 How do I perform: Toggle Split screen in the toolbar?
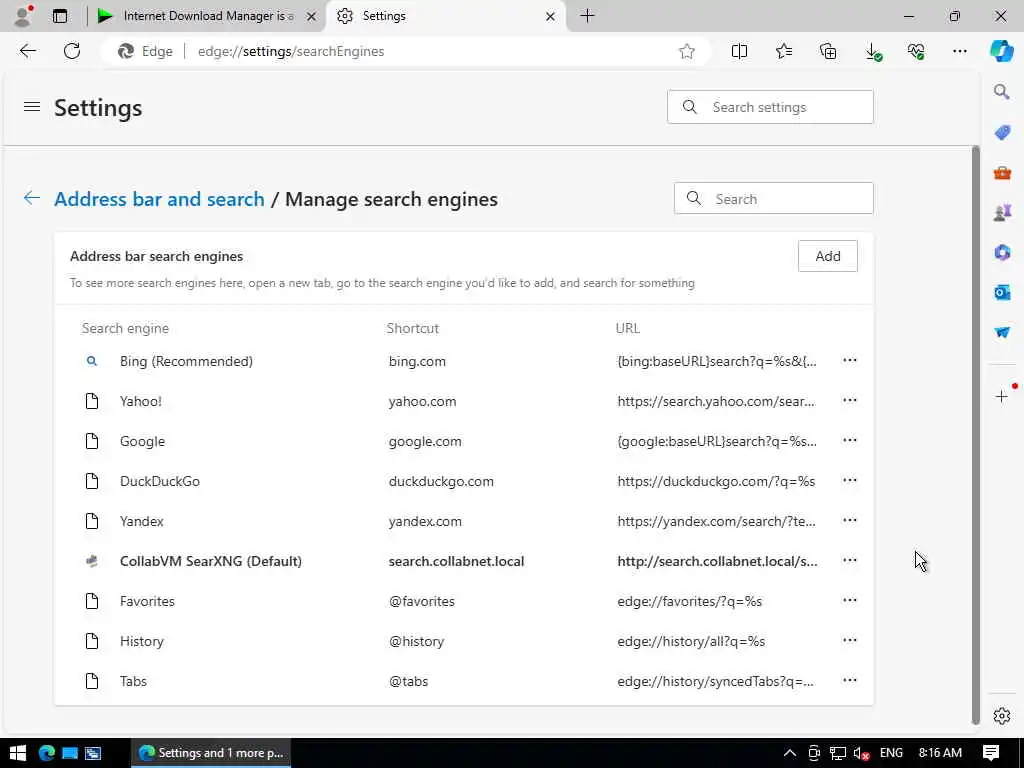(740, 51)
